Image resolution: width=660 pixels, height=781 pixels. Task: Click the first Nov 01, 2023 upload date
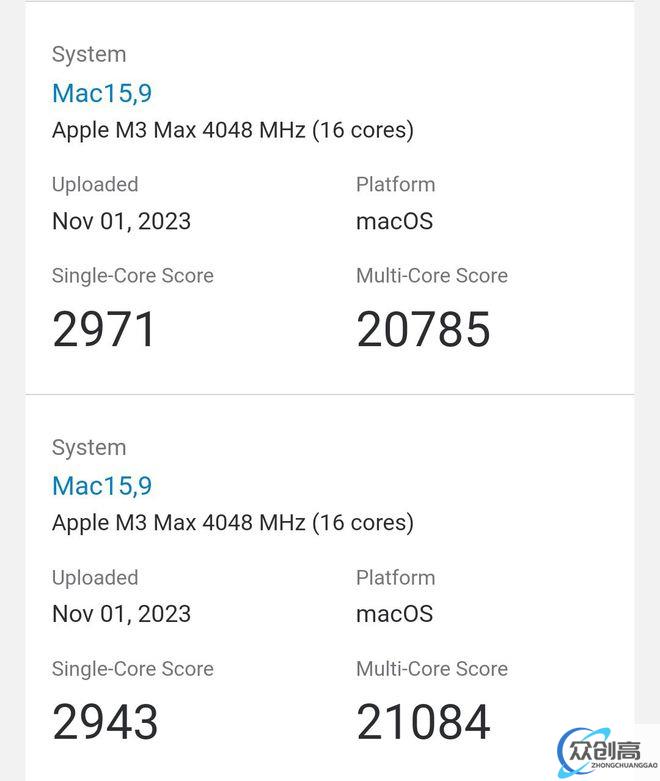(x=122, y=222)
